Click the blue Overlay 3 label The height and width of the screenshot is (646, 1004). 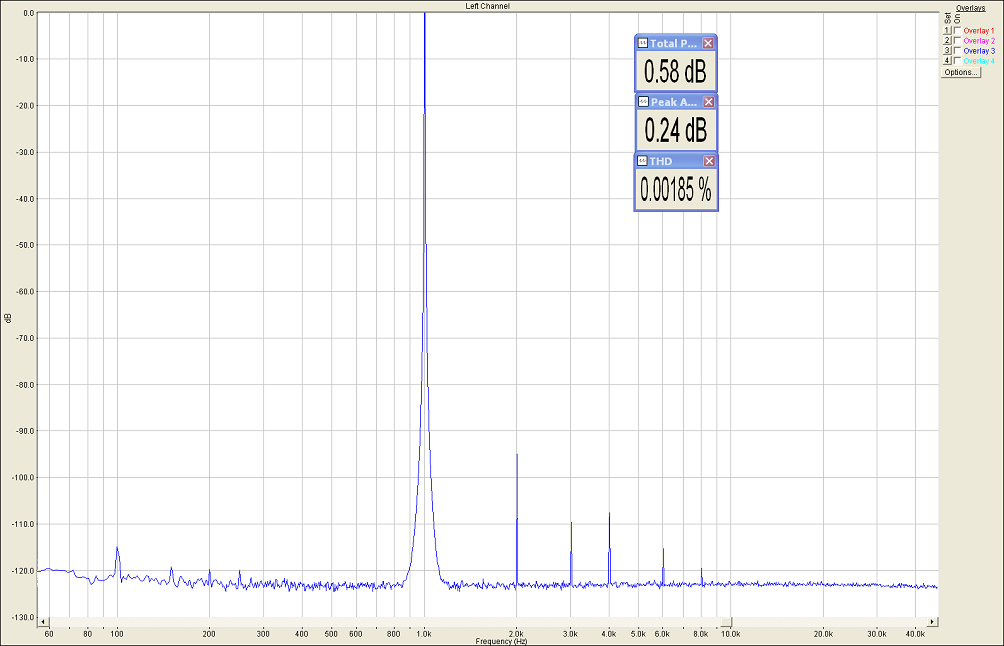click(x=979, y=51)
